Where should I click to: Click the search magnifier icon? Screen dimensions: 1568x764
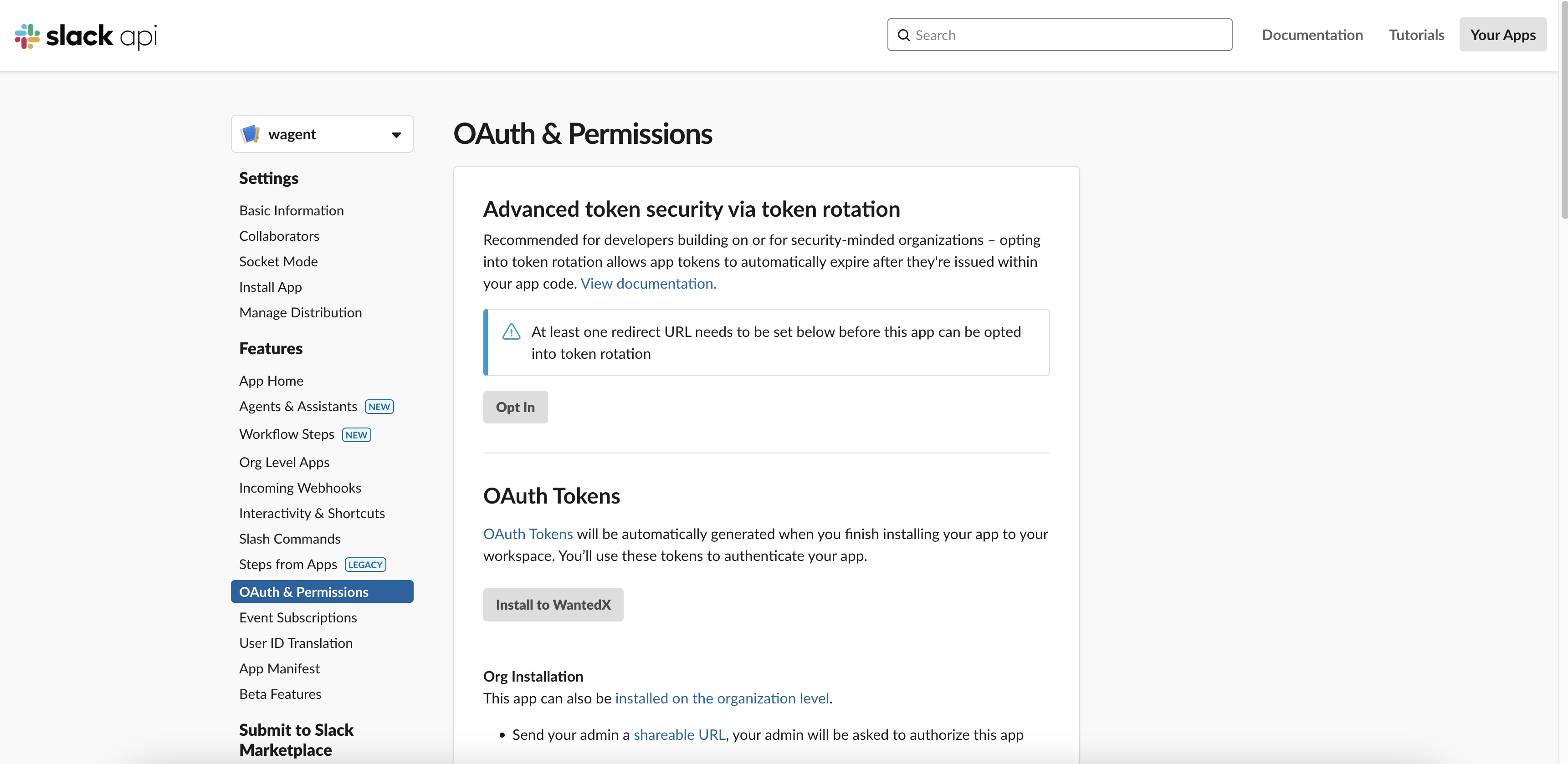[x=904, y=35]
